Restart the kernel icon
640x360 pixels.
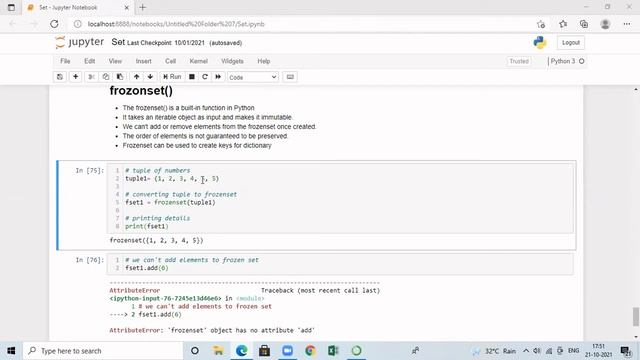coord(205,77)
